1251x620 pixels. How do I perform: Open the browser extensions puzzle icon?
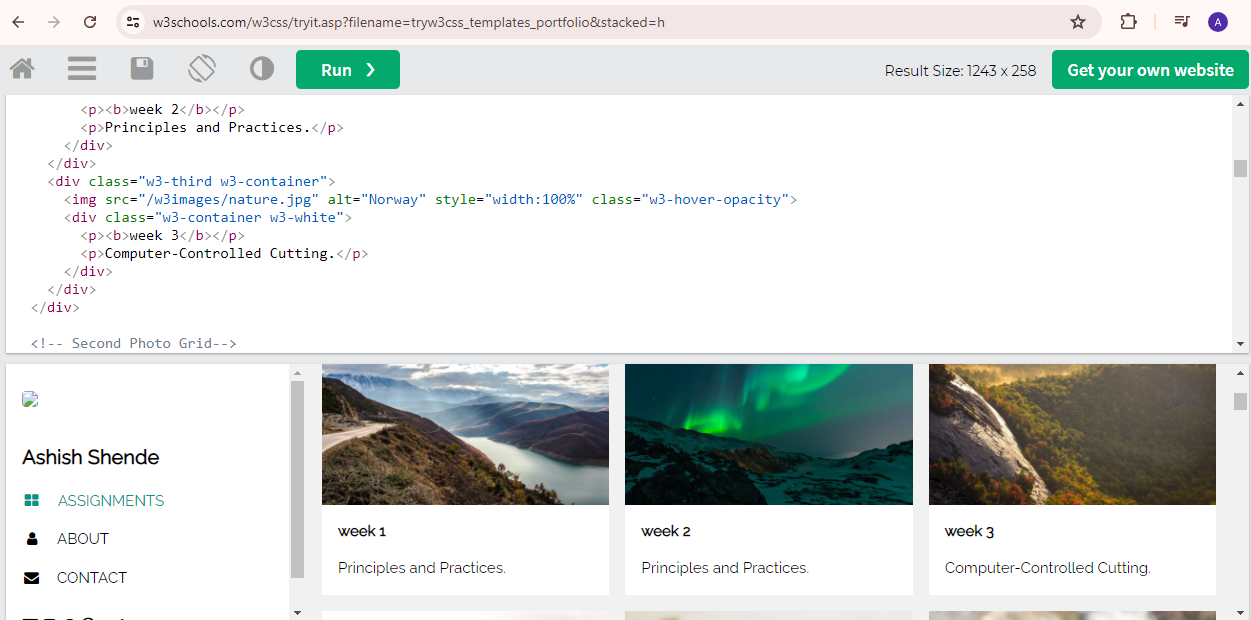pyautogui.click(x=1128, y=22)
